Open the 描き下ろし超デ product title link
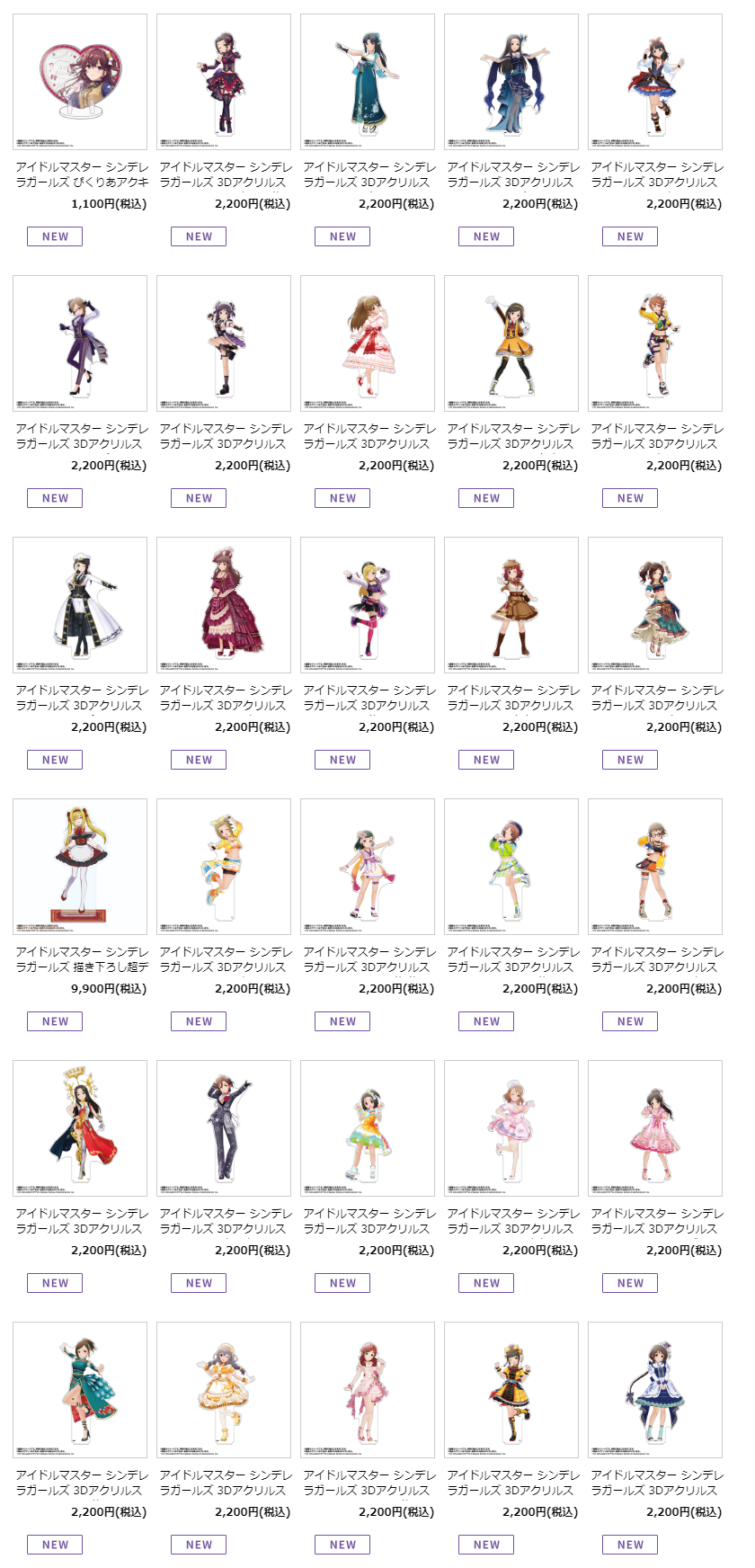 tap(82, 959)
